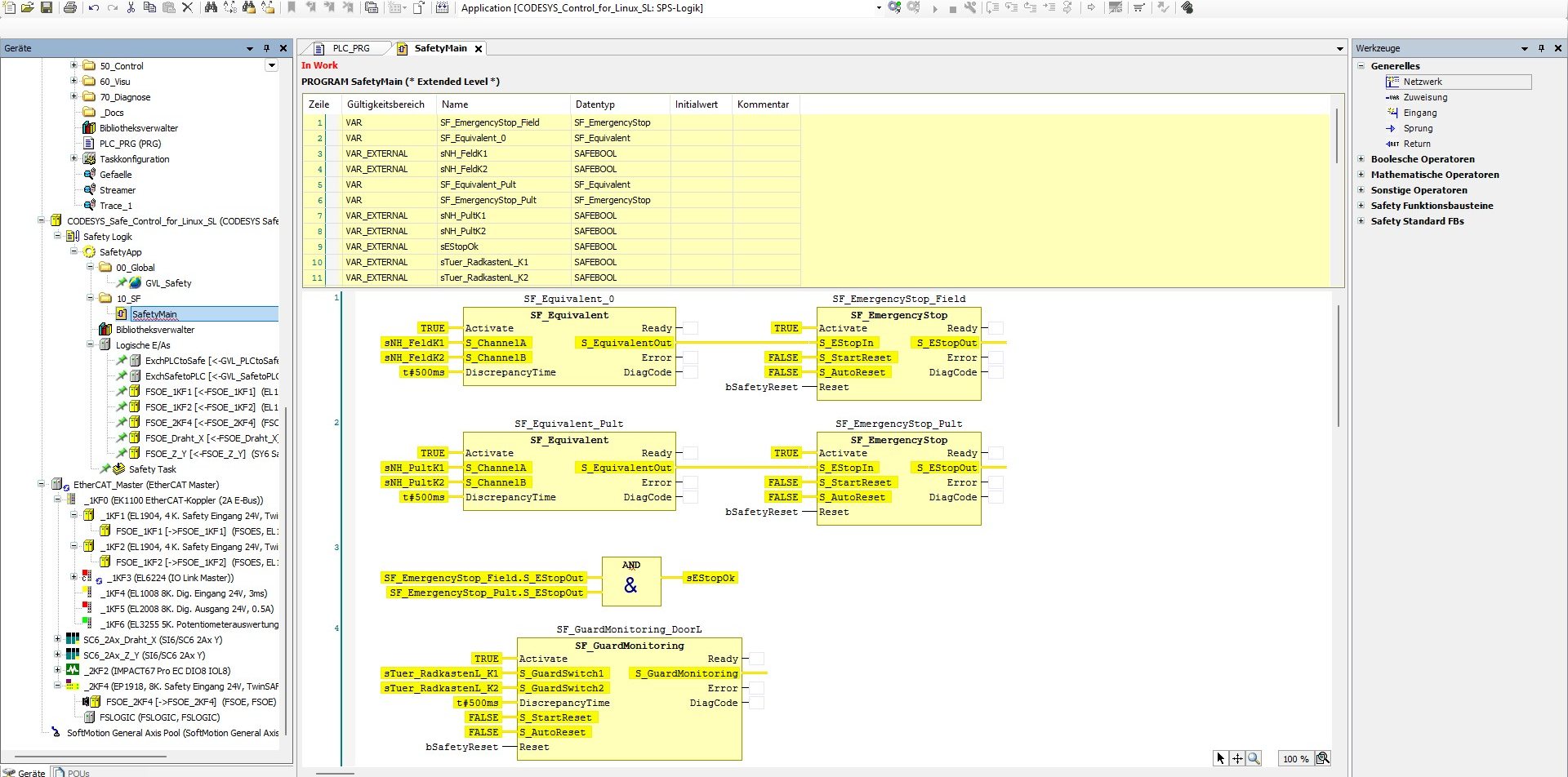Click the Find binoculars icon
1568x777 pixels.
211,7
